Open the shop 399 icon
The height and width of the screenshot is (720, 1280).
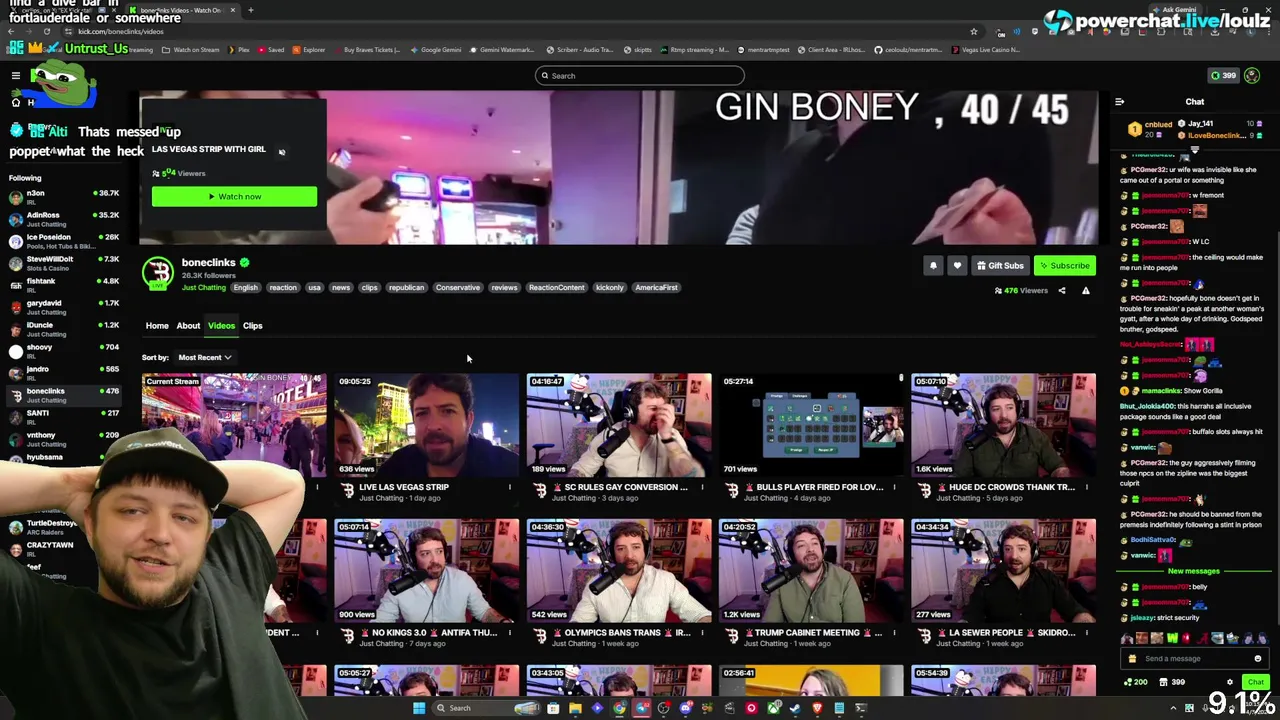click(1172, 682)
